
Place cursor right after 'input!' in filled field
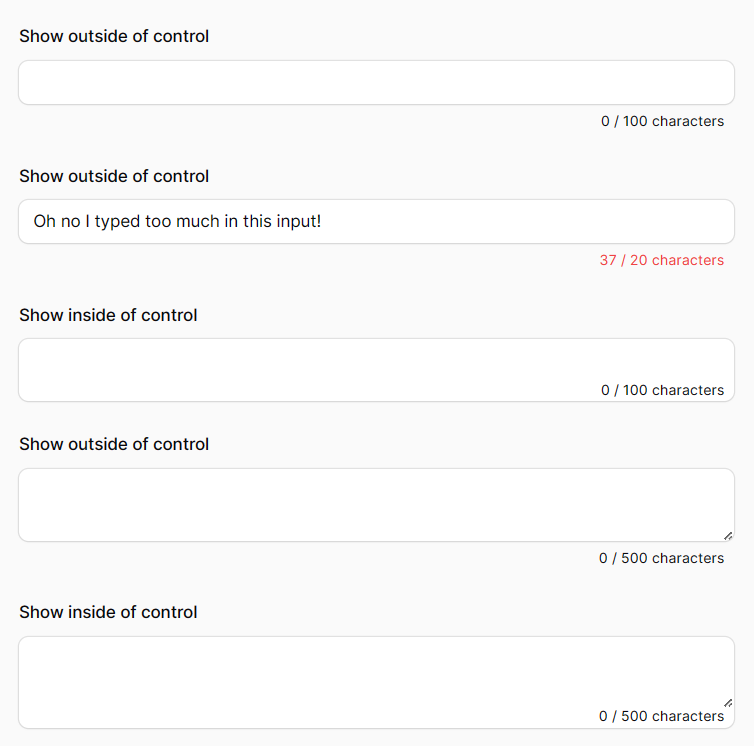(x=322, y=221)
